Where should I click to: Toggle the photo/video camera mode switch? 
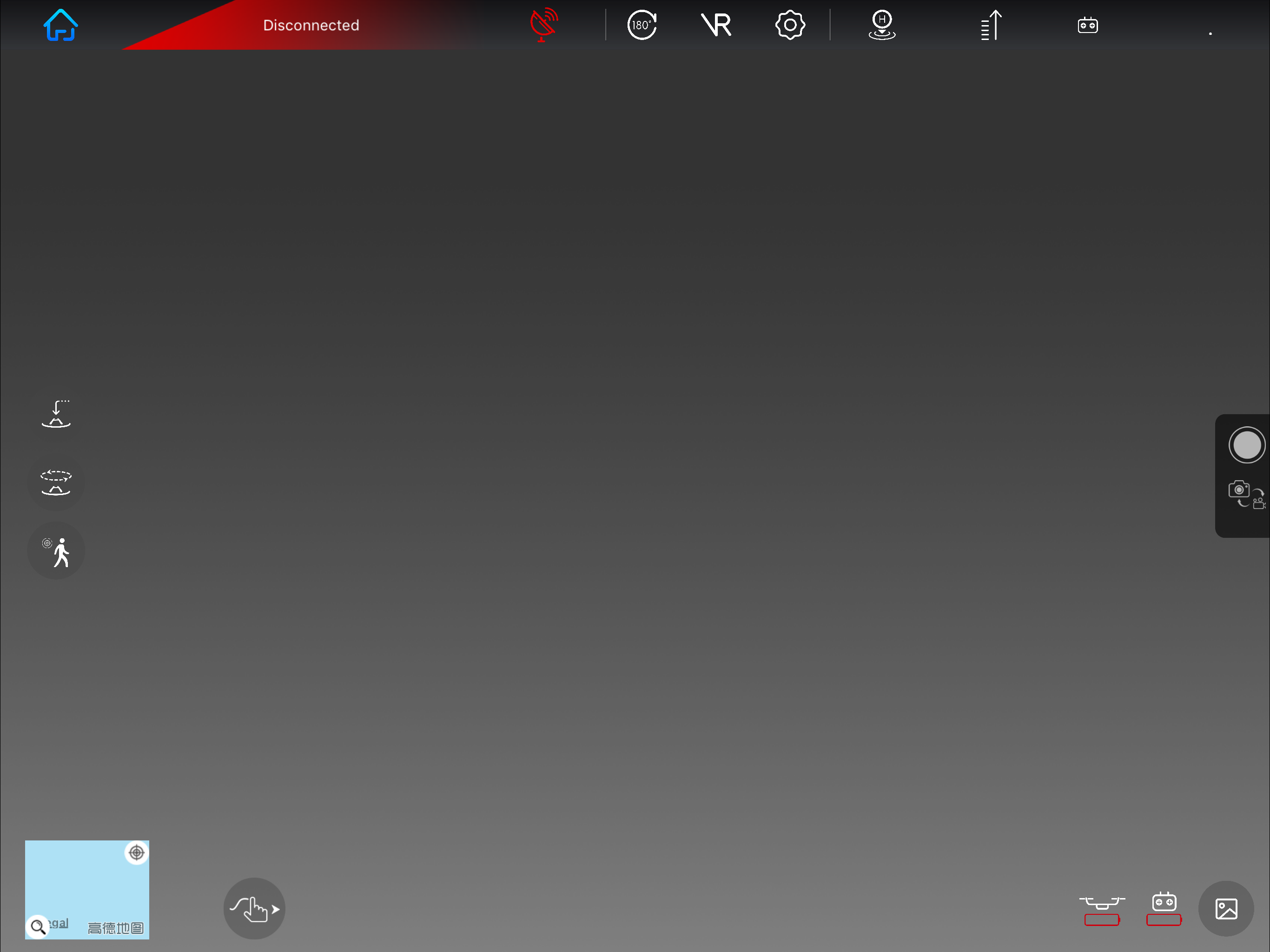click(1246, 495)
